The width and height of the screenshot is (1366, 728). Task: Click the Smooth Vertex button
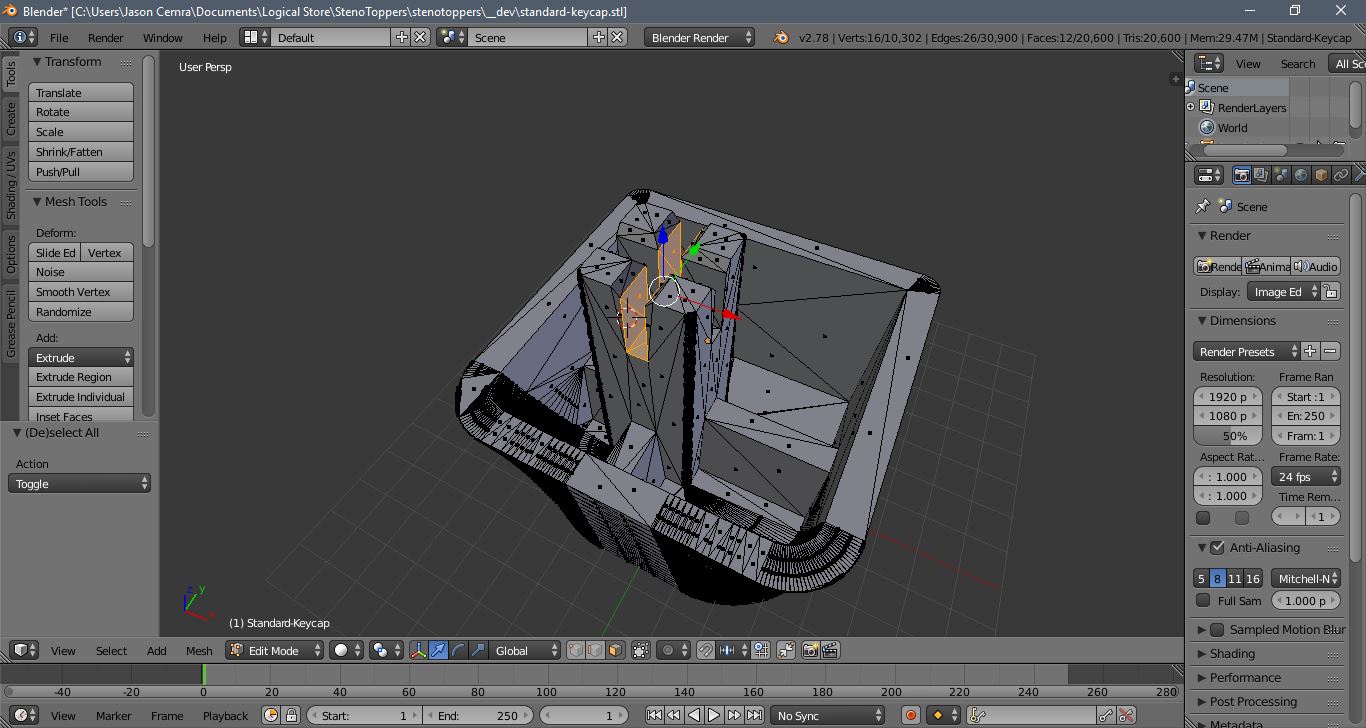click(80, 292)
